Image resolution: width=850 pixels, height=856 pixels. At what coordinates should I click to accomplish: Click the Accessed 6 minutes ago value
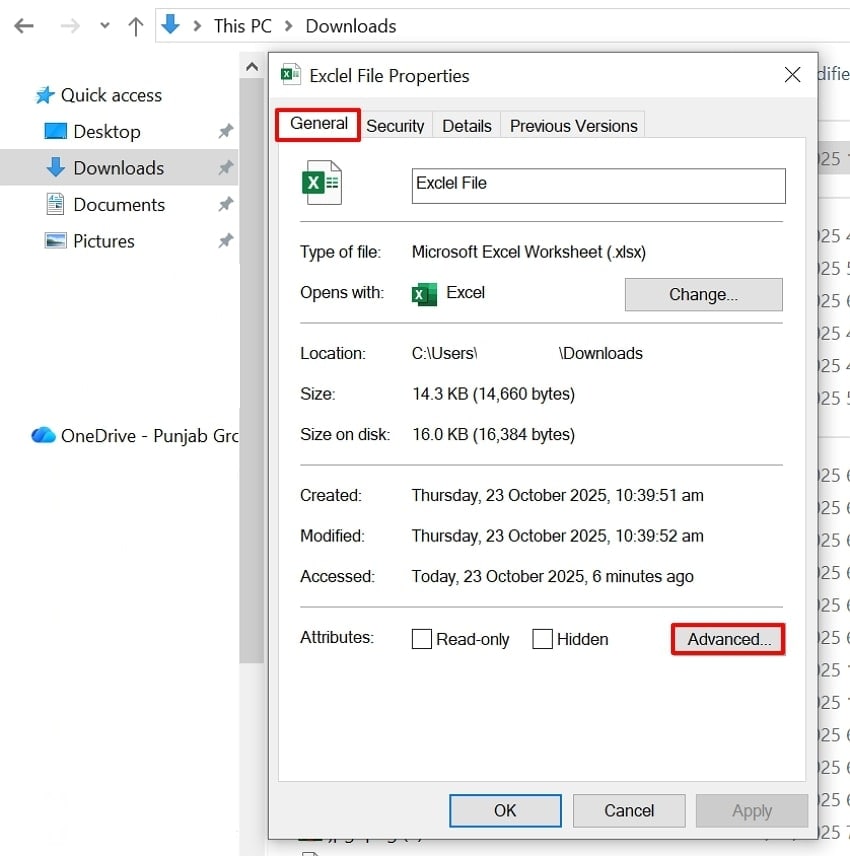point(552,576)
